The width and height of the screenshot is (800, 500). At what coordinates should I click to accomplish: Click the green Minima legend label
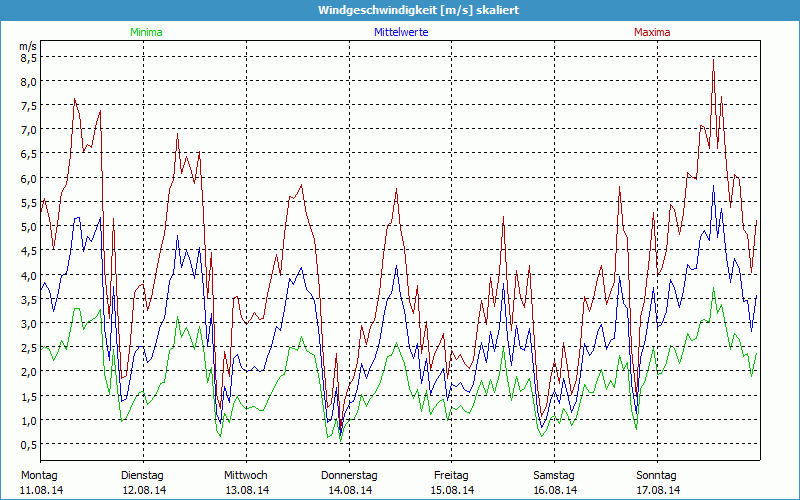(146, 32)
